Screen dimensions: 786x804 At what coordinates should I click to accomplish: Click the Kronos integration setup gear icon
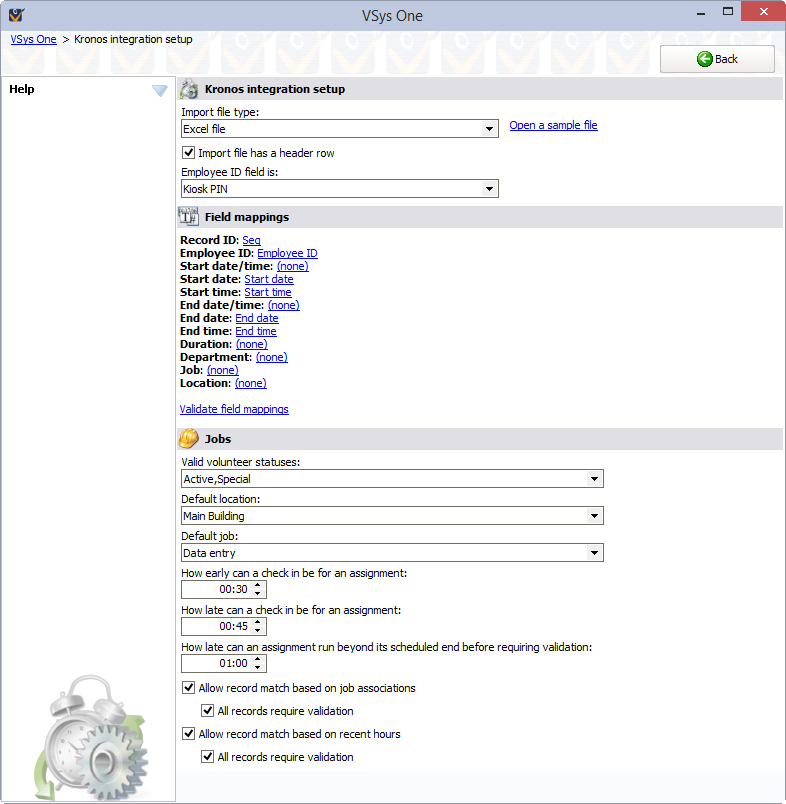point(189,89)
